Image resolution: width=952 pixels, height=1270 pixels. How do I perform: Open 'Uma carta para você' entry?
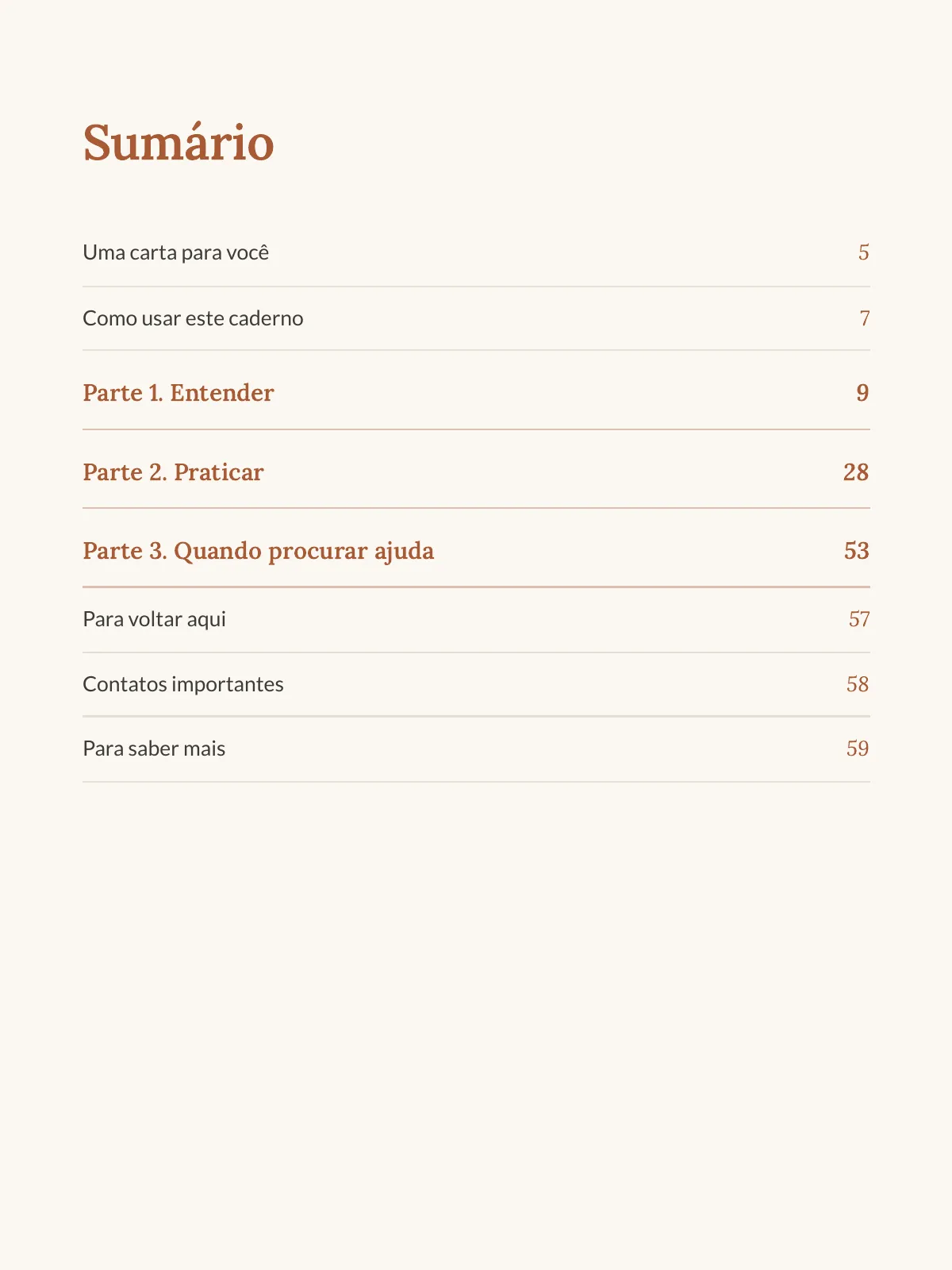click(x=476, y=253)
